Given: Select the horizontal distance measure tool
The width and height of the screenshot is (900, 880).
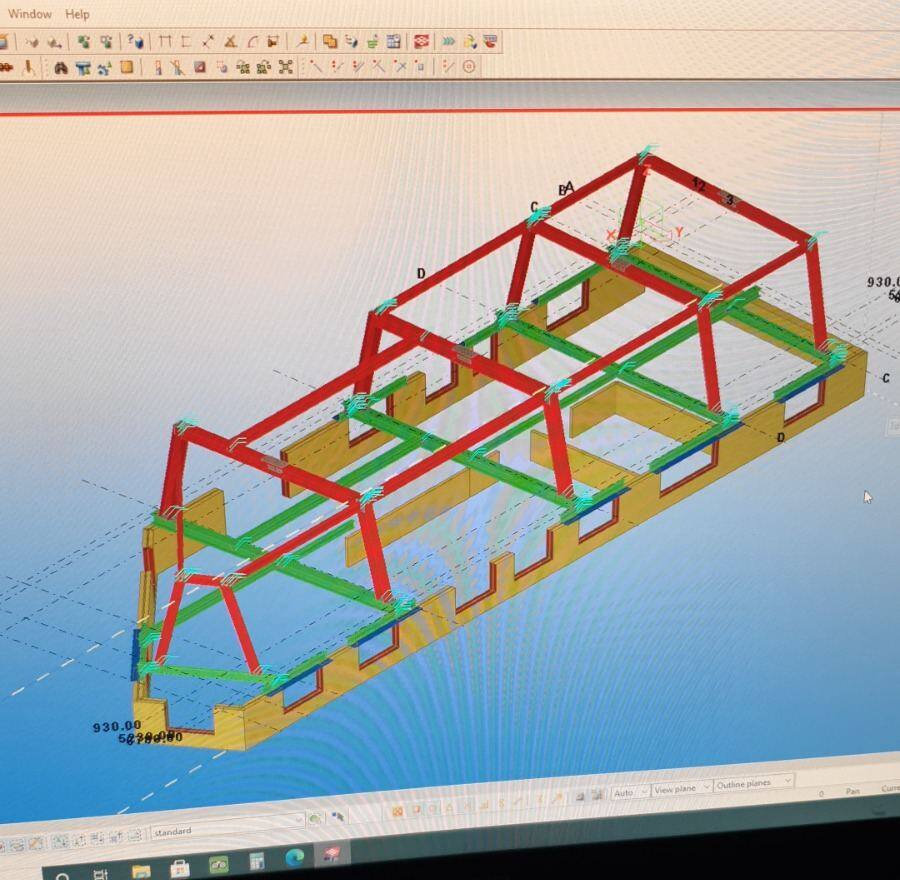Looking at the screenshot, I should (165, 41).
